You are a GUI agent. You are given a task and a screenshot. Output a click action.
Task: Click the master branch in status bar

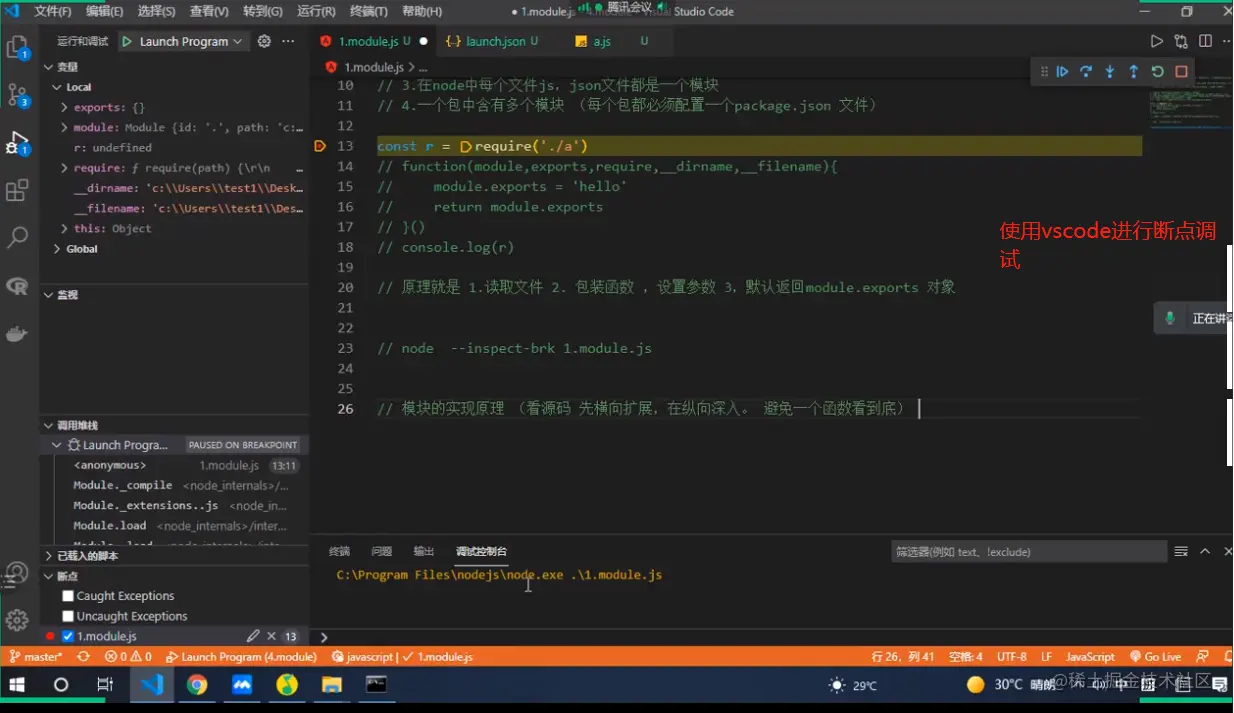click(x=36, y=657)
